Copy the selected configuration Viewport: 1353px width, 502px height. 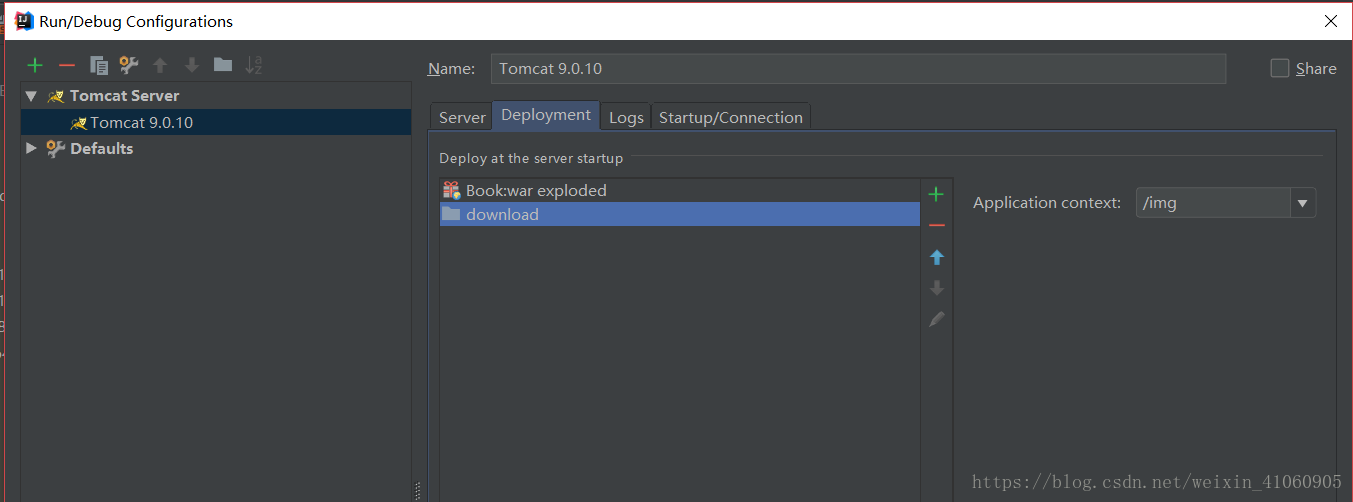pos(99,65)
